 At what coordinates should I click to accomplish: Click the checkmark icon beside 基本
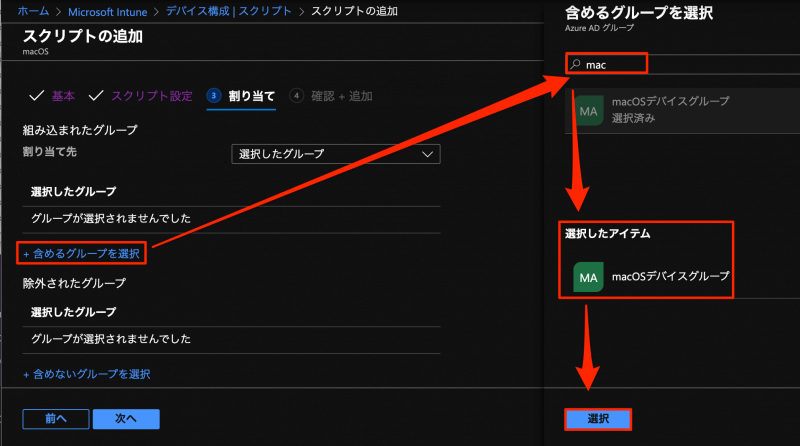point(36,95)
